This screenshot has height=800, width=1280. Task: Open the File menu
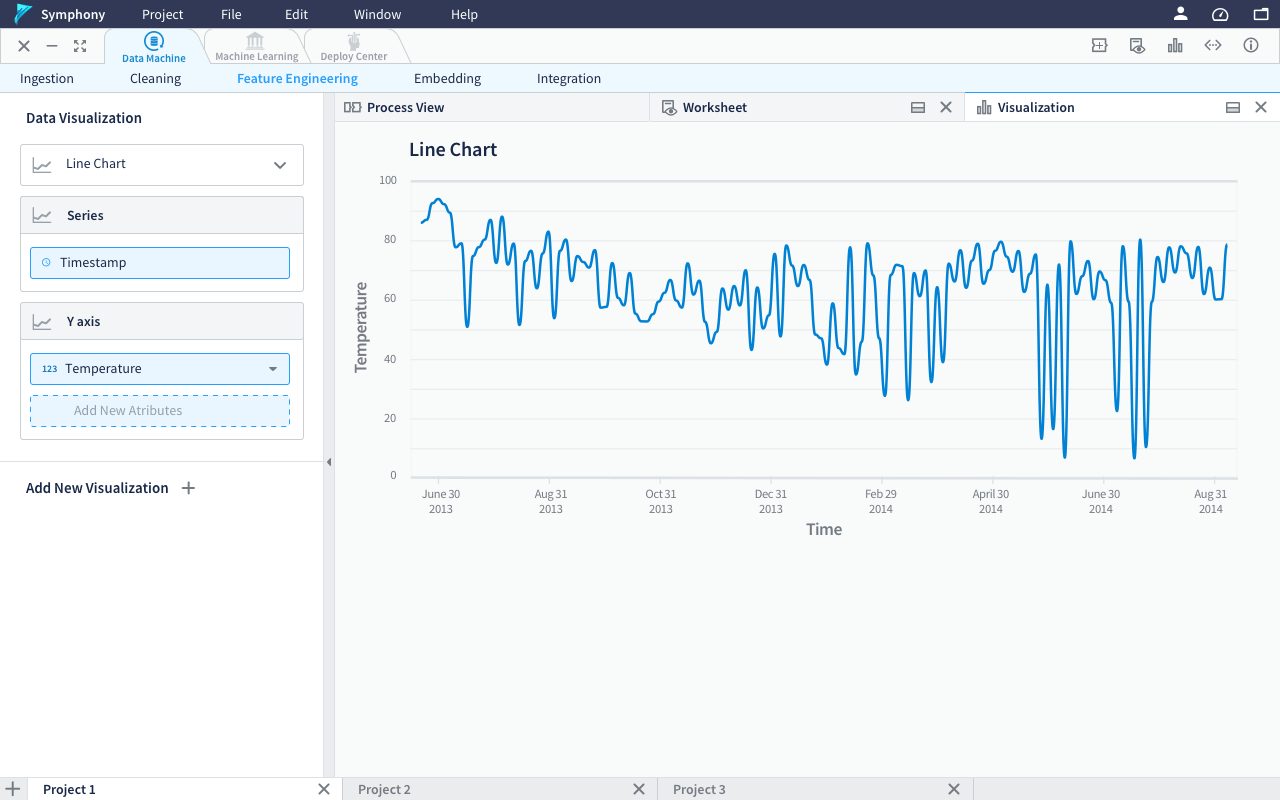231,14
